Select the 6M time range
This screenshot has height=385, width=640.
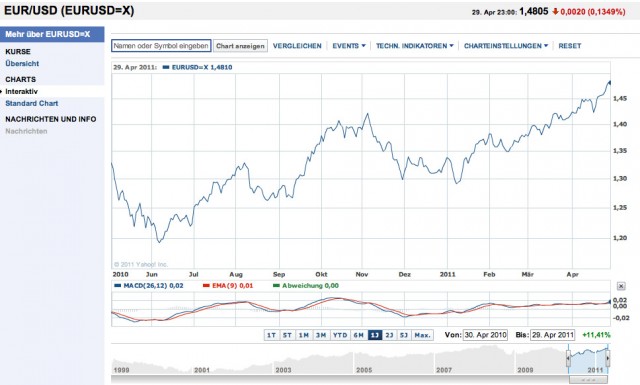click(x=358, y=335)
